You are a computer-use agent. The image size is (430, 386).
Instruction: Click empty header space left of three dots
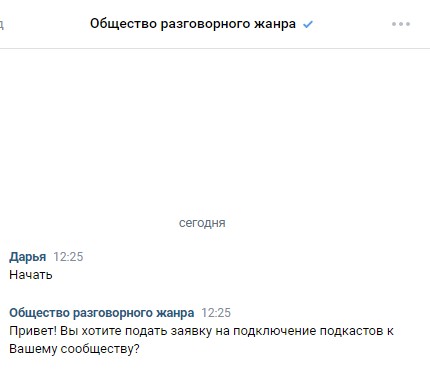coord(350,24)
